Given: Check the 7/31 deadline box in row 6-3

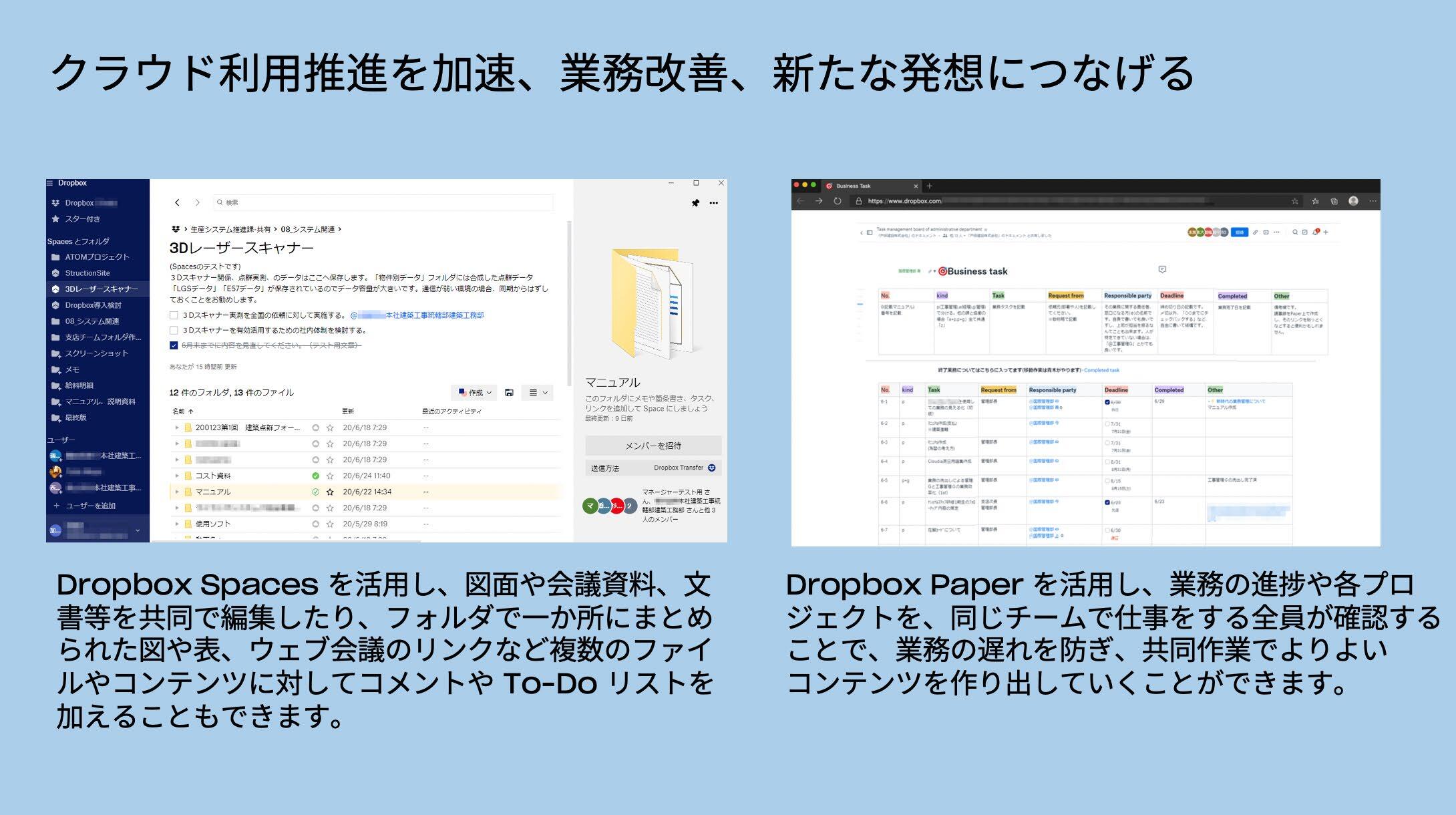Looking at the screenshot, I should click(1107, 443).
